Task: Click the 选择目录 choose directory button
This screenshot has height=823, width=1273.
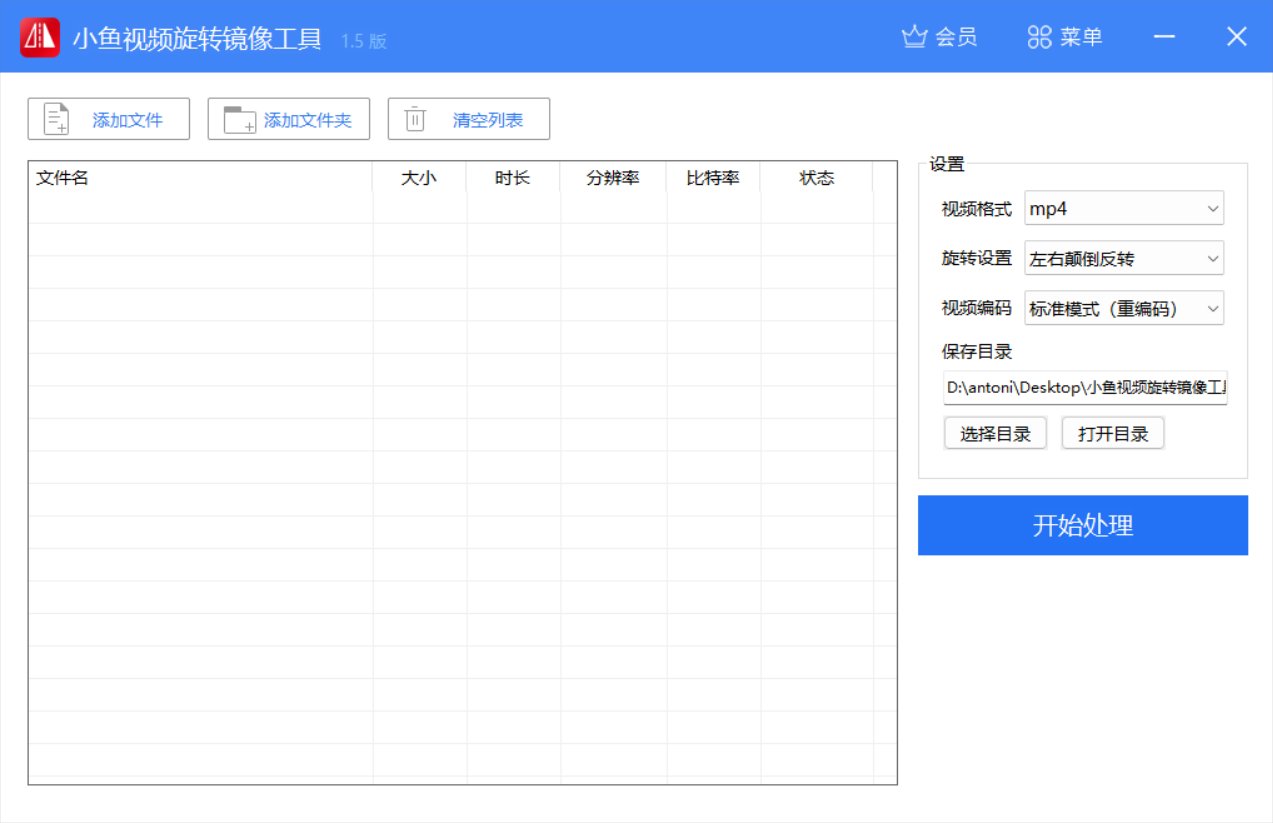Action: (995, 433)
